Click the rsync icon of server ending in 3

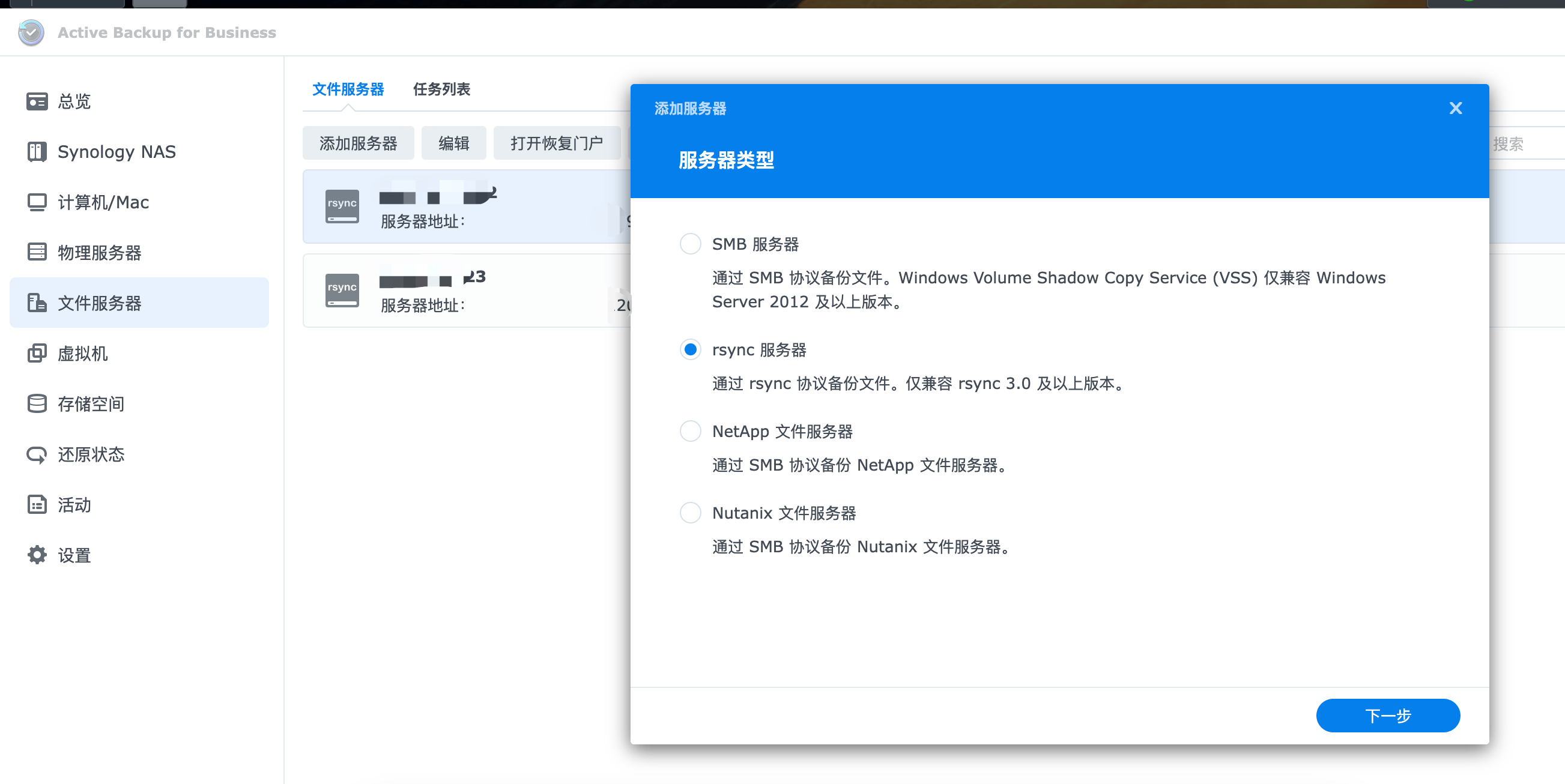tap(342, 291)
